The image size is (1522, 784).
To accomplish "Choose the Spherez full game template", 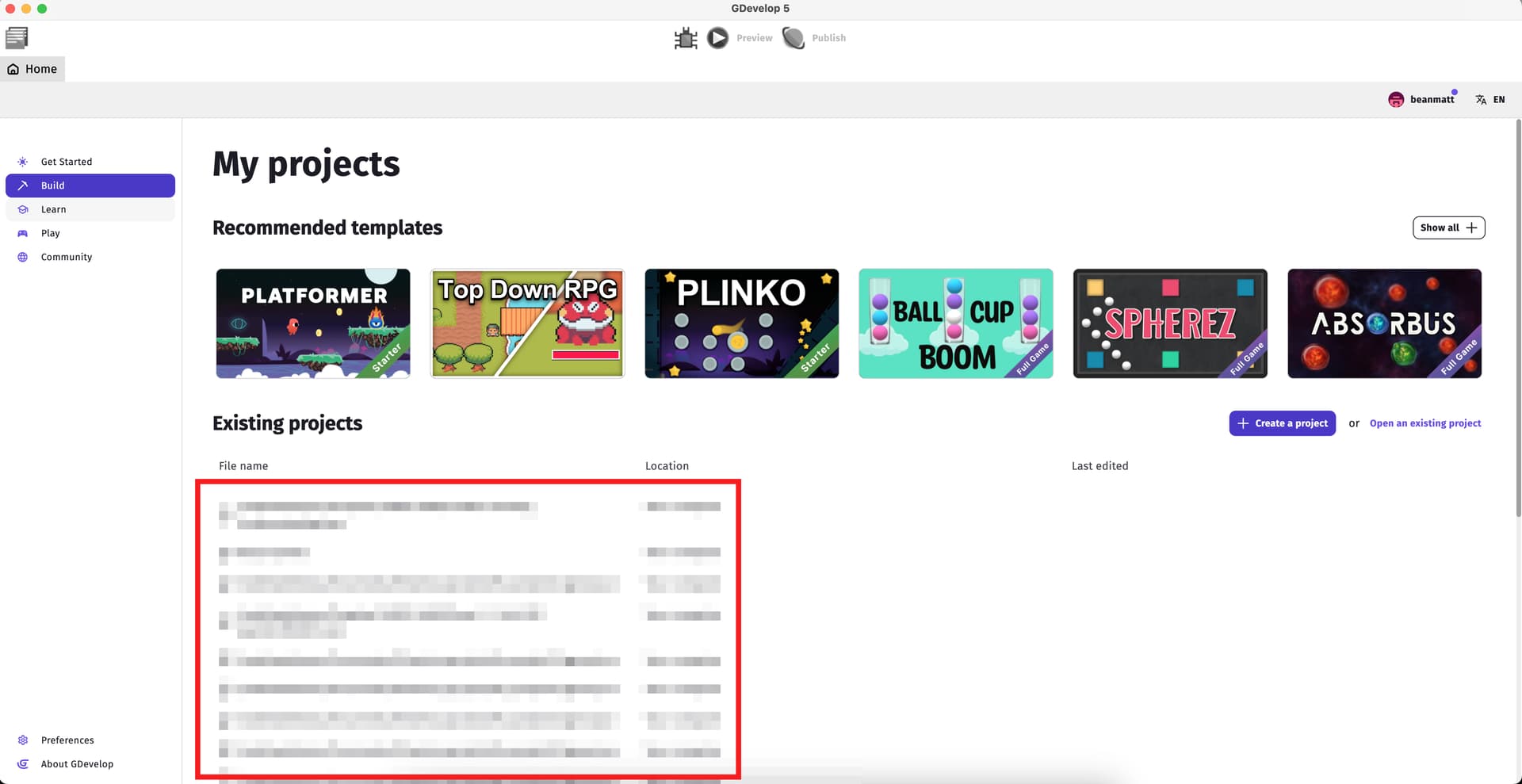I will click(x=1170, y=323).
